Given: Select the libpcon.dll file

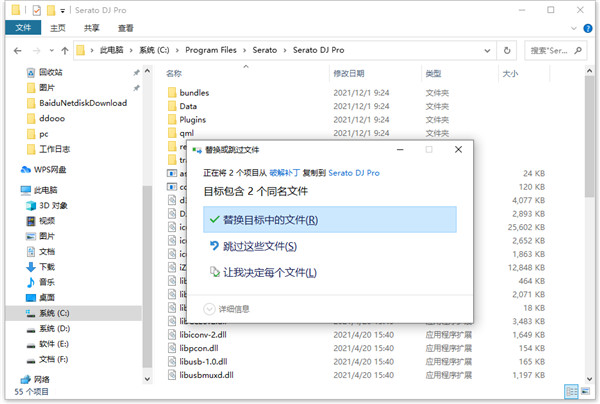Looking at the screenshot, I should pyautogui.click(x=199, y=348).
